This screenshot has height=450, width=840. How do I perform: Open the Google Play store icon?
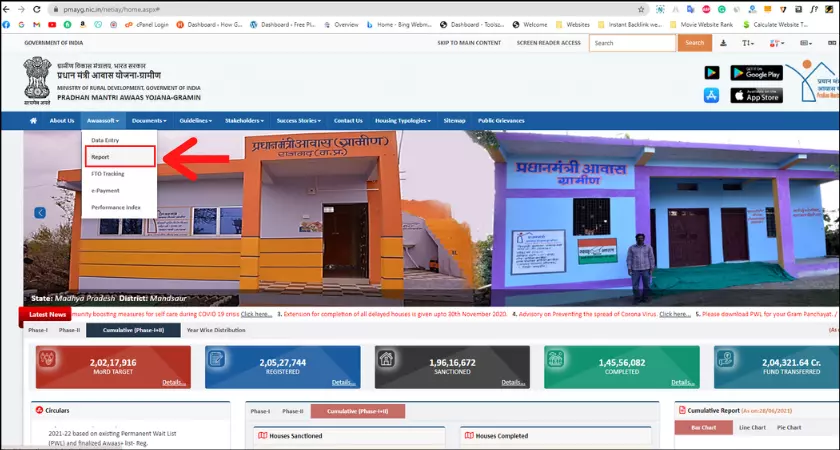click(711, 73)
